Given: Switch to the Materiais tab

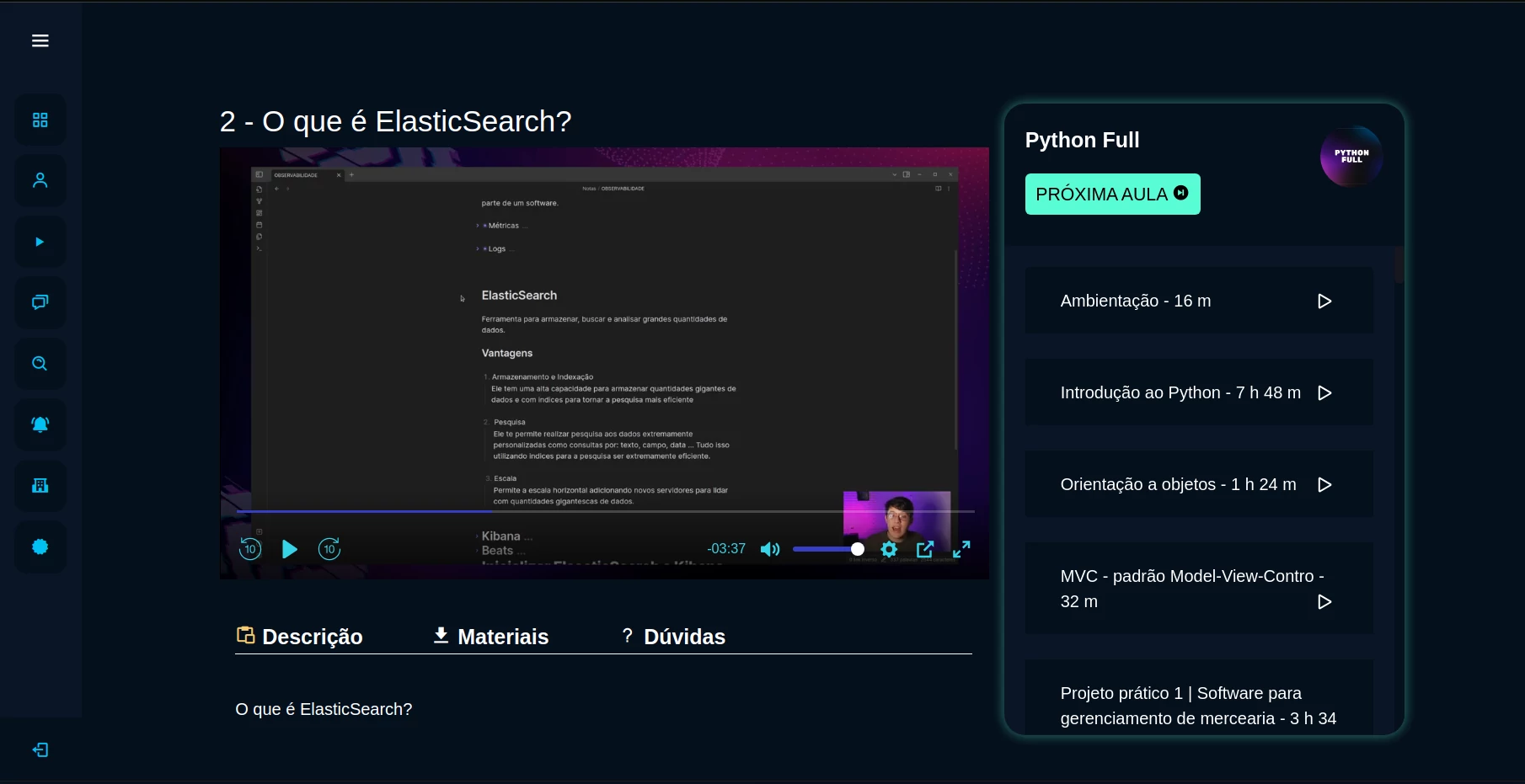Looking at the screenshot, I should (490, 637).
